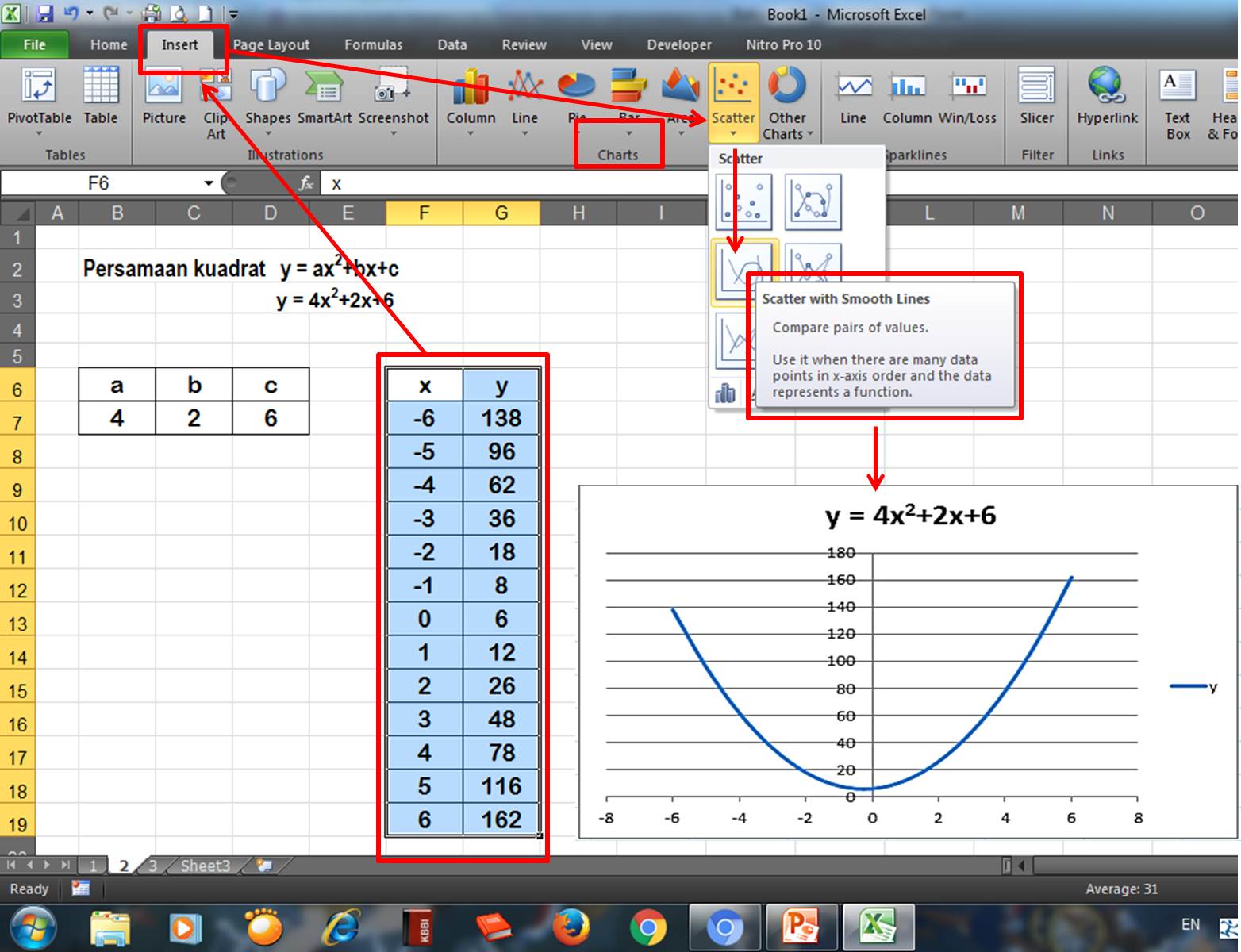The height and width of the screenshot is (952, 1241).
Task: Select row 13 header
Action: (17, 624)
